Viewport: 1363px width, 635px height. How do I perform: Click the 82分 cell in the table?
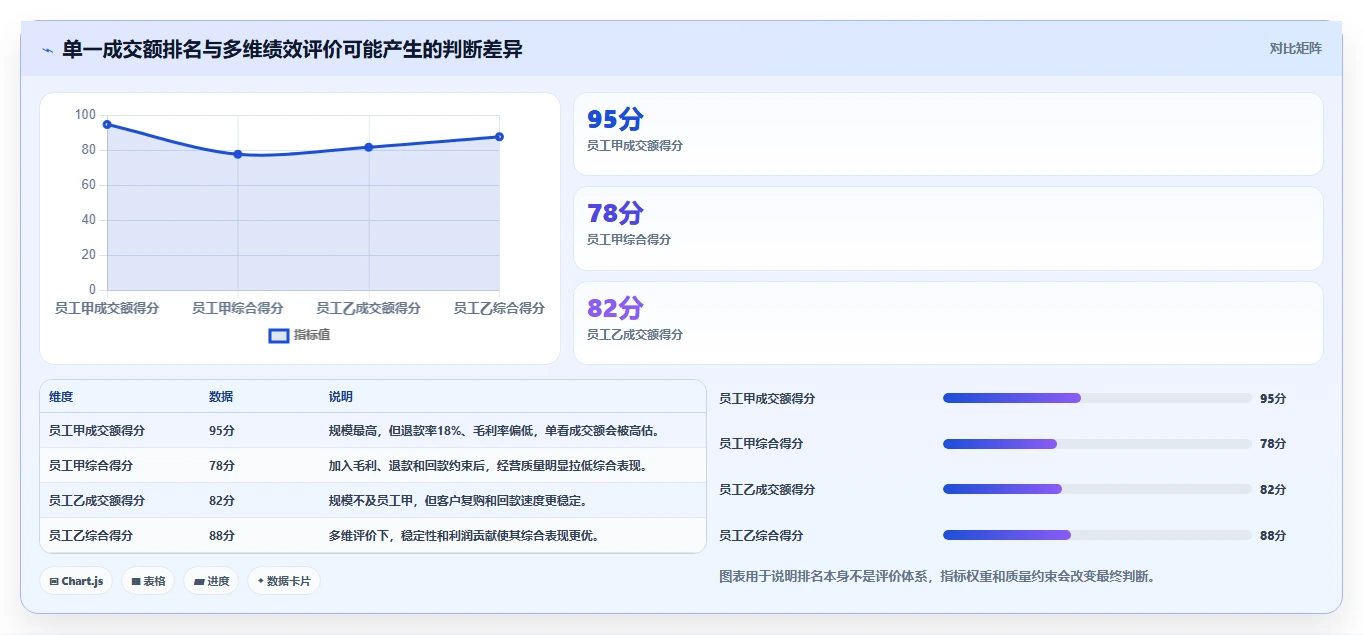tap(222, 501)
